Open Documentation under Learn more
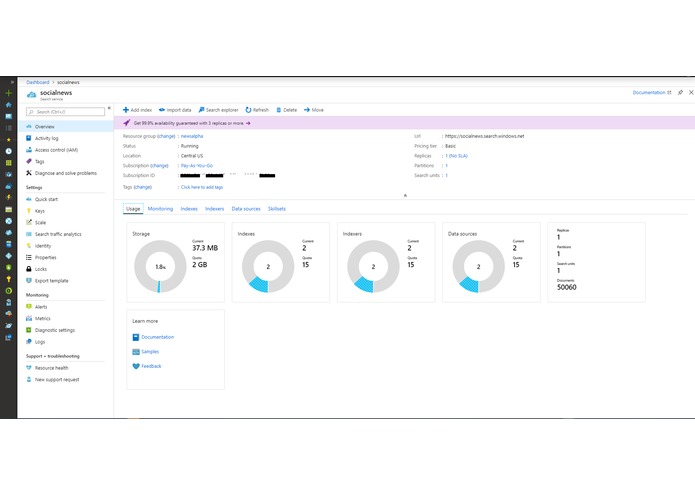The height and width of the screenshot is (494, 695). [x=153, y=337]
